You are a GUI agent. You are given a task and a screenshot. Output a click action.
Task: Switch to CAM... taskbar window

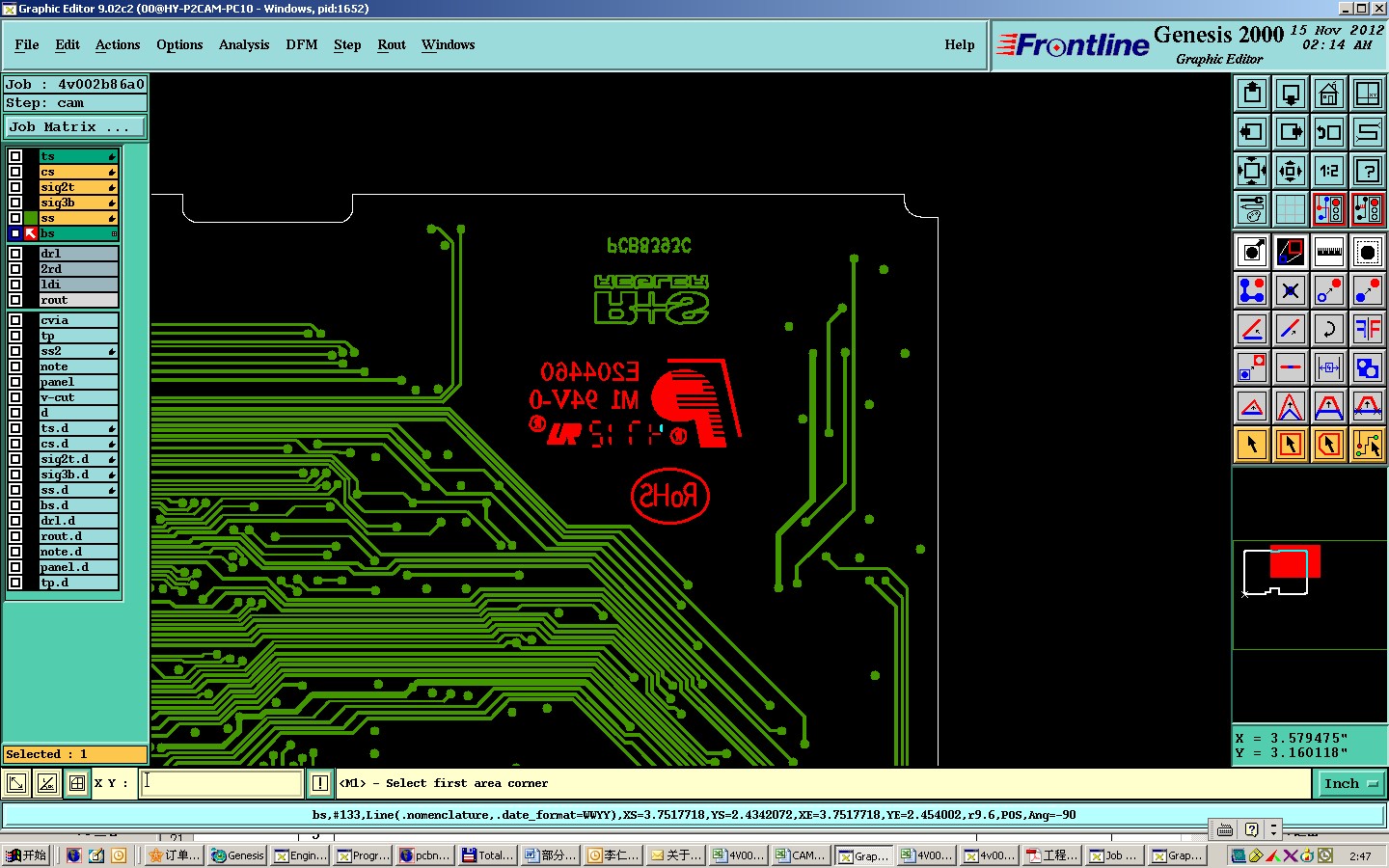[x=801, y=855]
